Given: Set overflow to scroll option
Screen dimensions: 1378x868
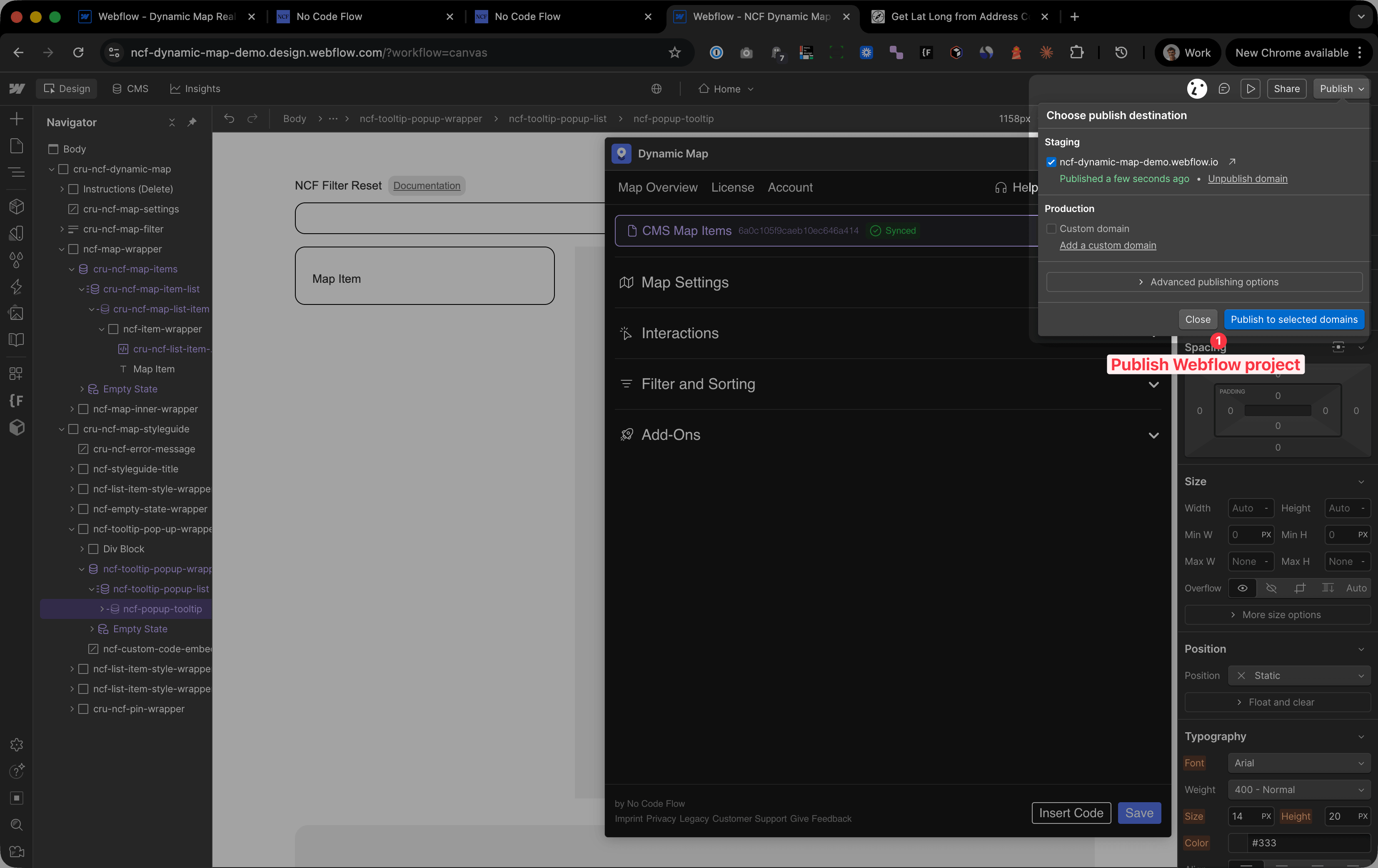Looking at the screenshot, I should (1328, 588).
